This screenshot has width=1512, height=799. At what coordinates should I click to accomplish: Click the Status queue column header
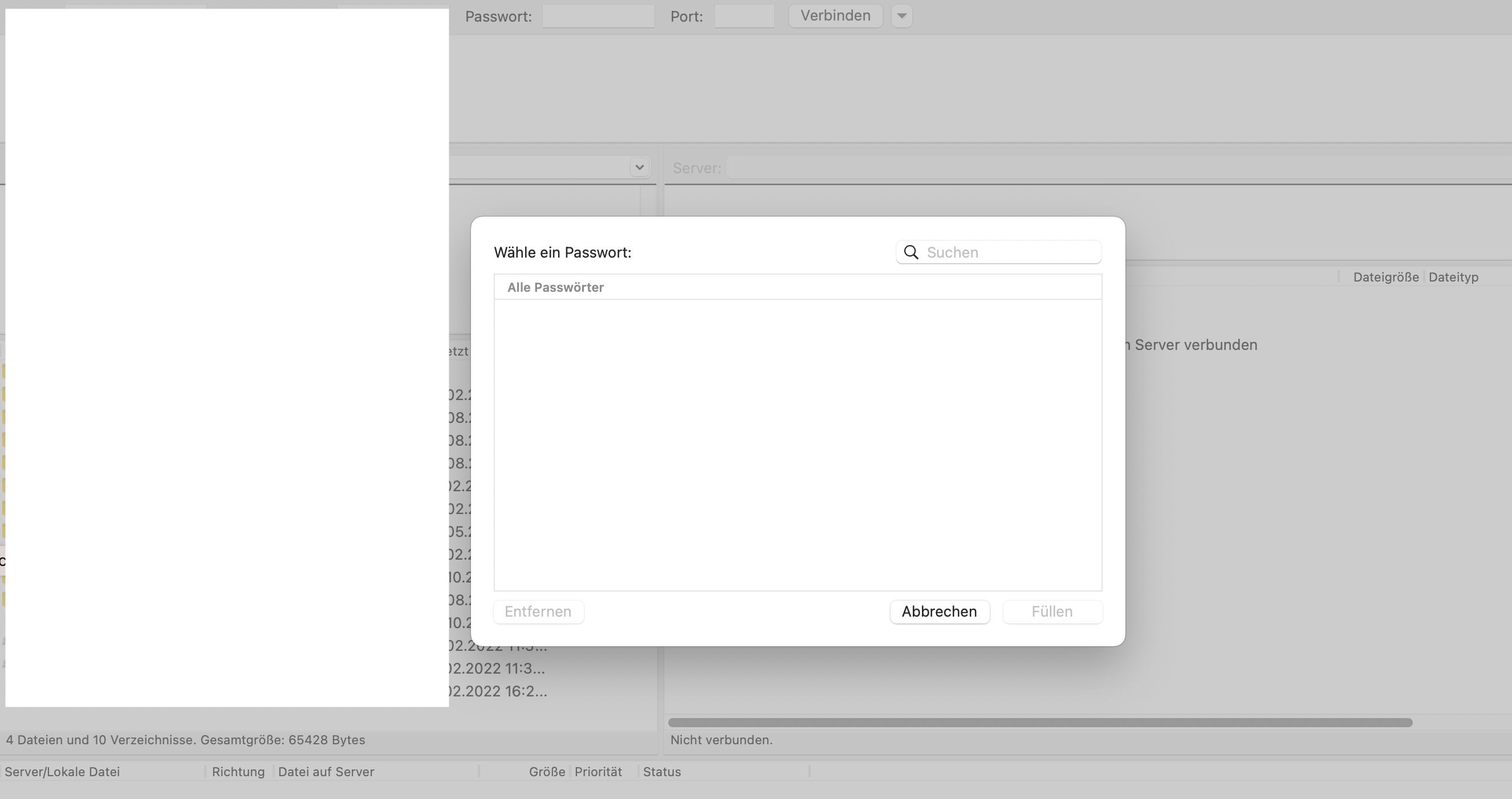pos(661,772)
